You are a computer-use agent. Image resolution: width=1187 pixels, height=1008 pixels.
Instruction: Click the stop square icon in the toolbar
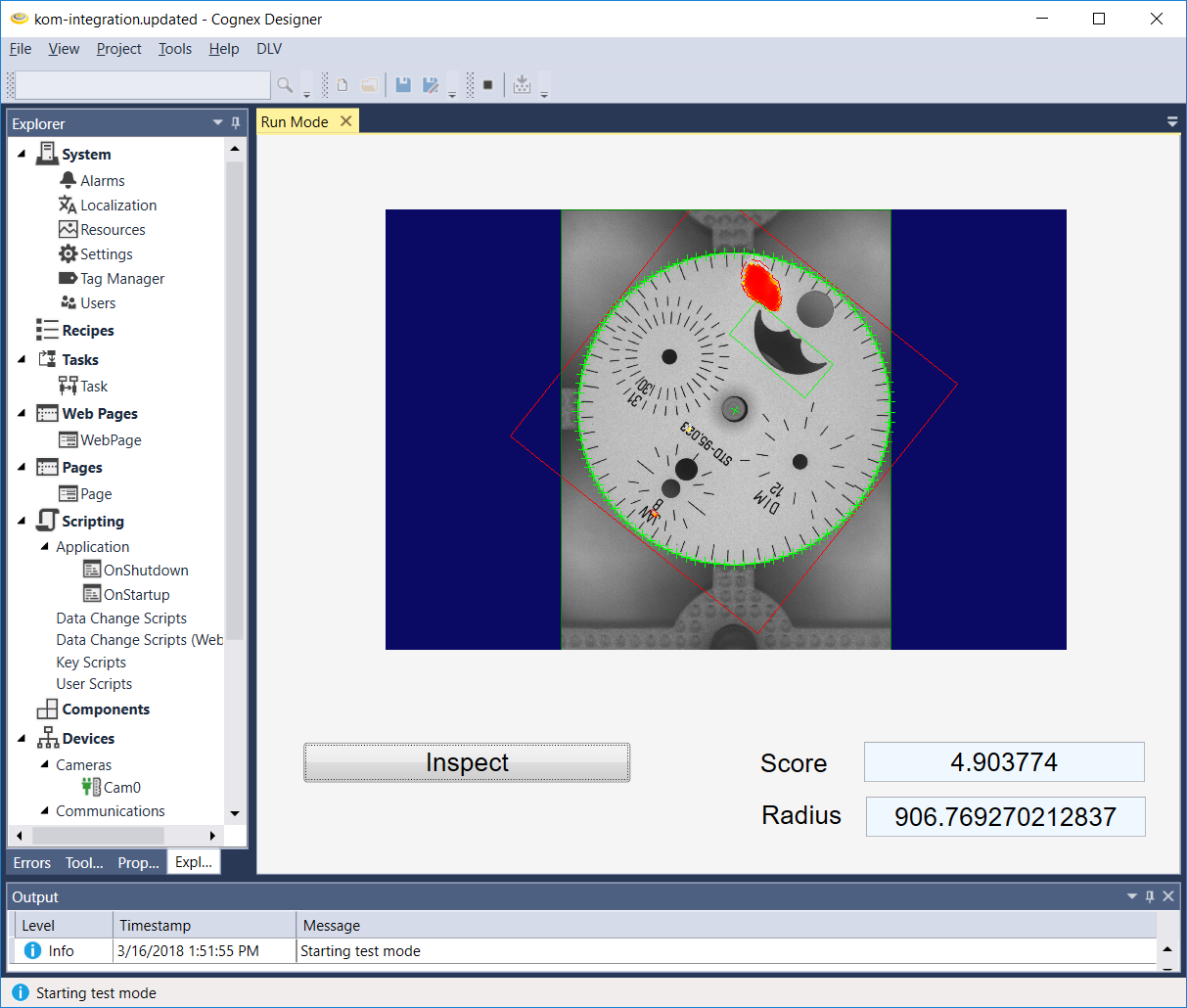click(486, 85)
